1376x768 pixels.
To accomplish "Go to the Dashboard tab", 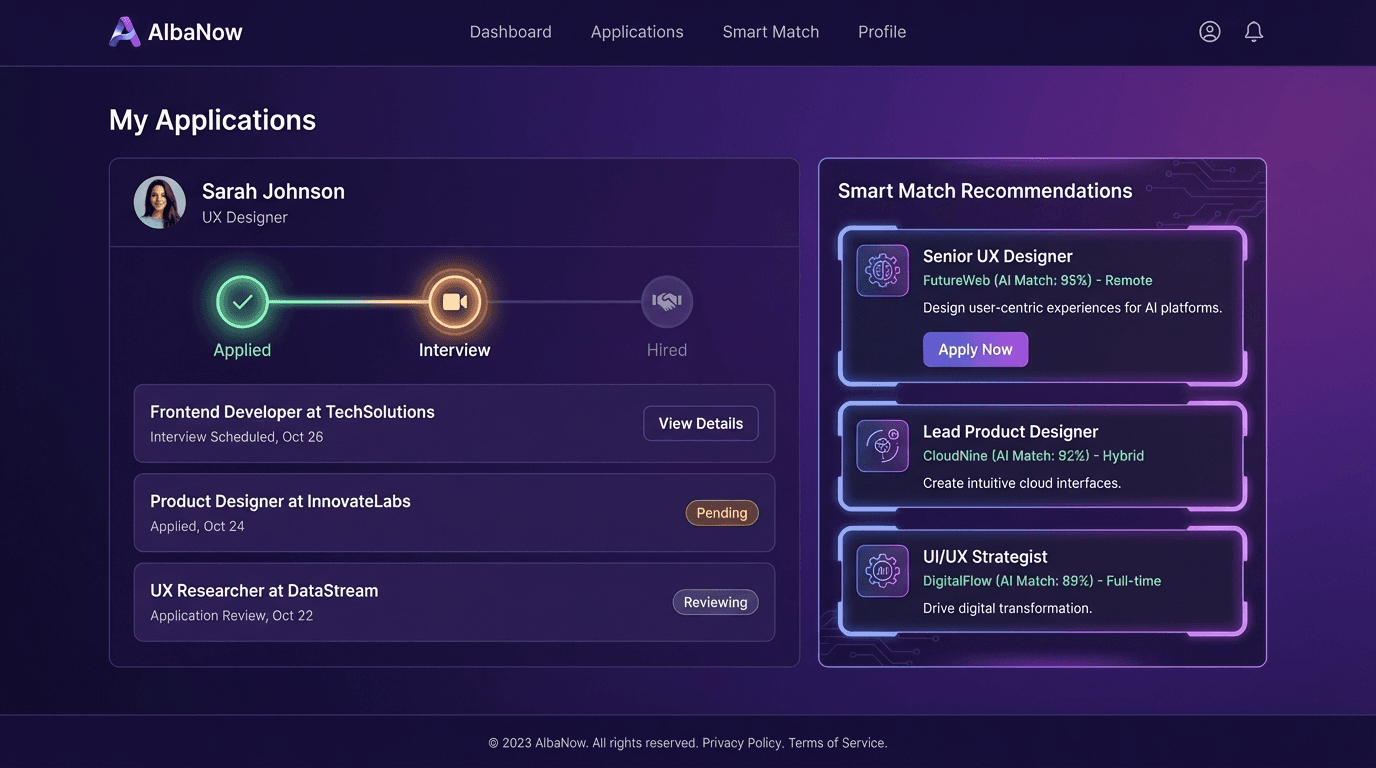I will [510, 32].
